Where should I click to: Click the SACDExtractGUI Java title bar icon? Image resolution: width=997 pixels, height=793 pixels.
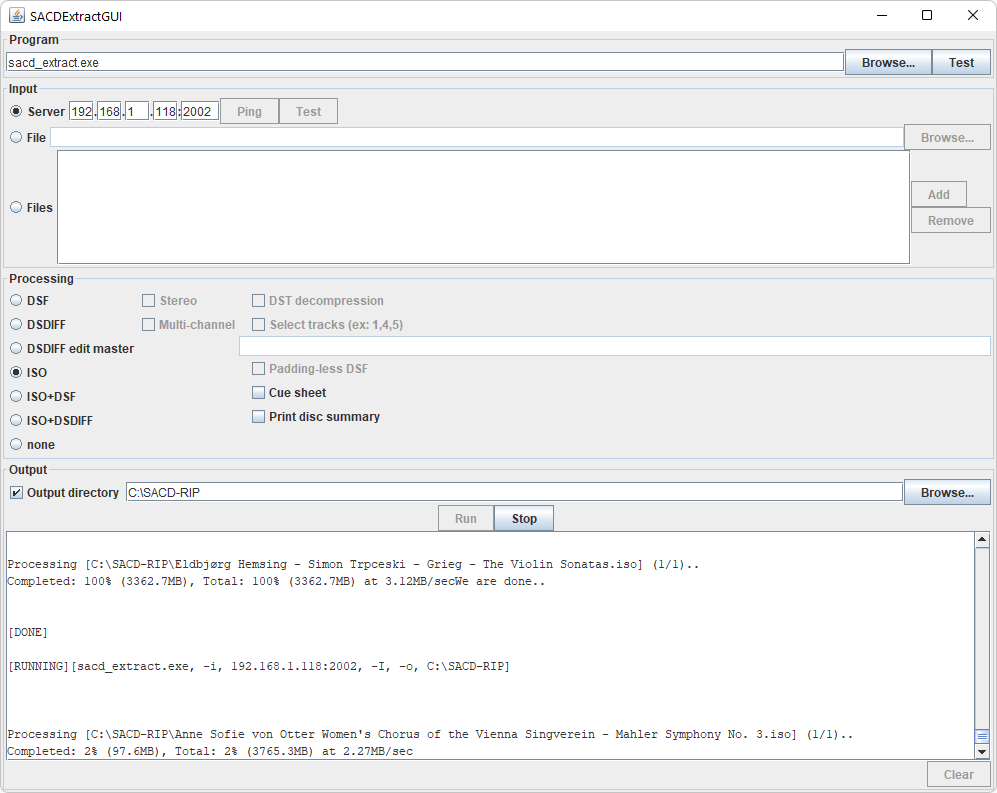coord(17,15)
